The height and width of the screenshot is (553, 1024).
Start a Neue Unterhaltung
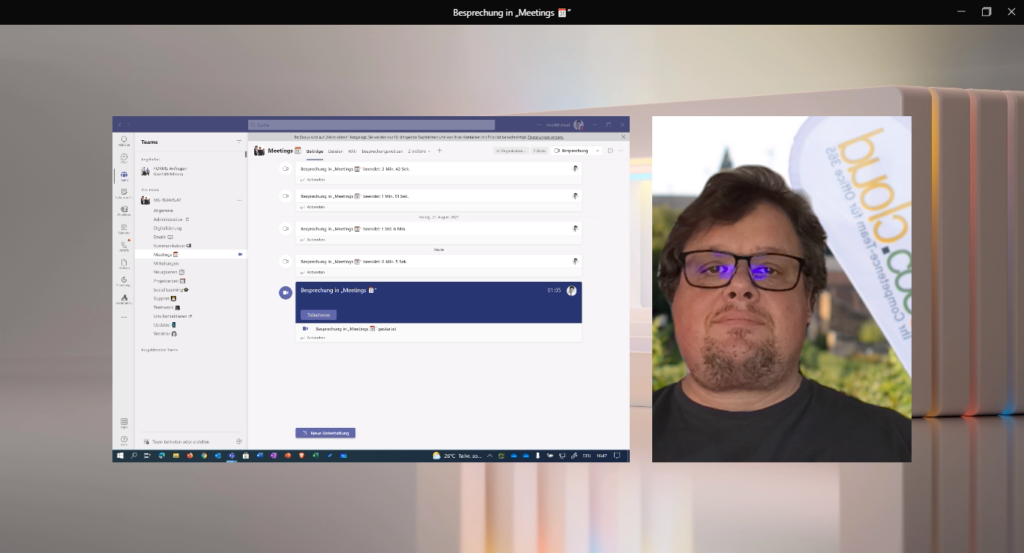(325, 433)
